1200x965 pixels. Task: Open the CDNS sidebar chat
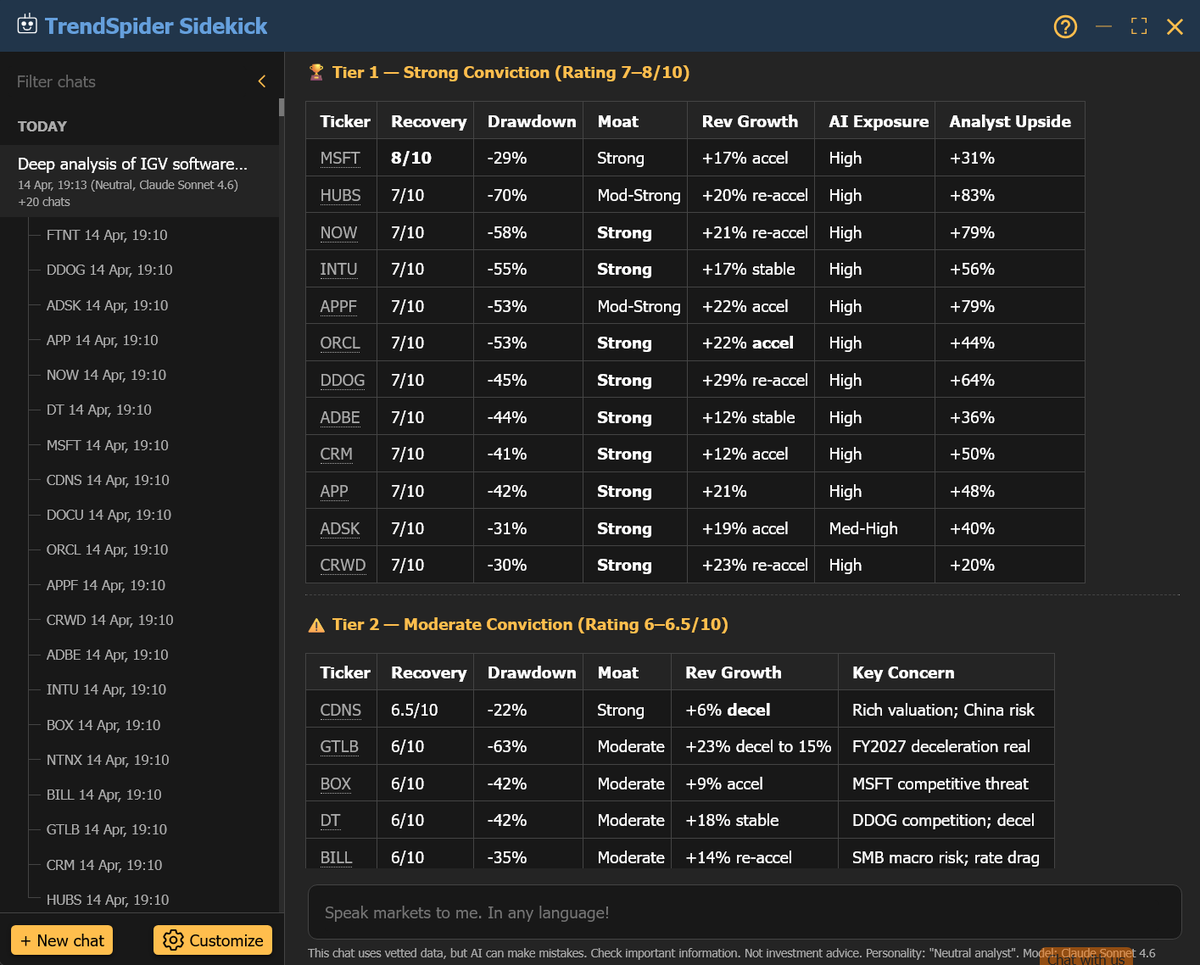tap(106, 480)
